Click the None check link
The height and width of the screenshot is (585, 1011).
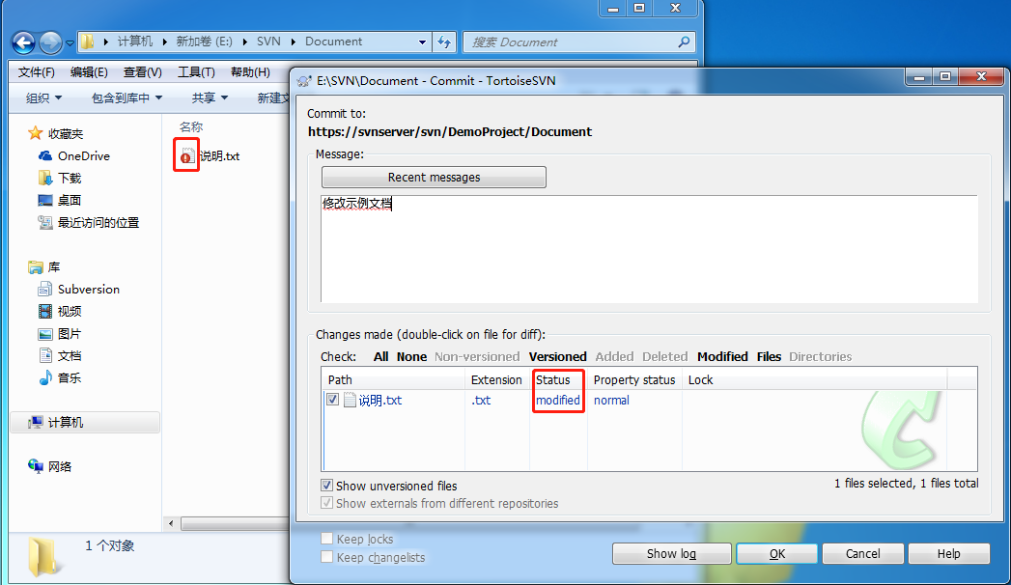coord(412,357)
